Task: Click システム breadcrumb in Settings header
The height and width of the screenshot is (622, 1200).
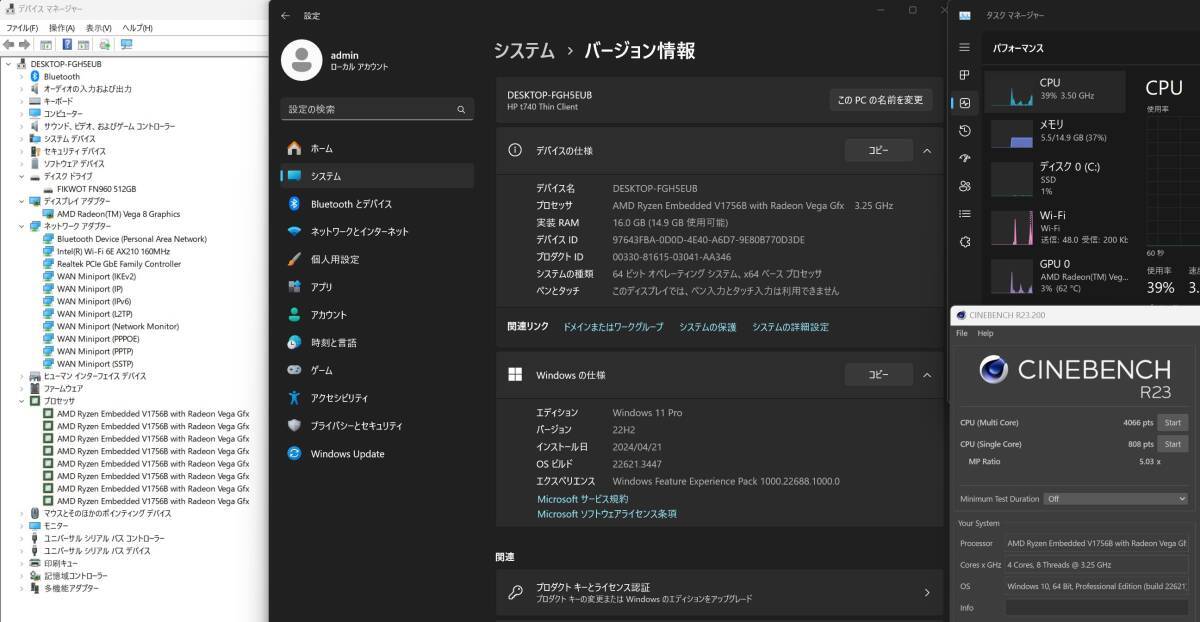Action: (524, 50)
